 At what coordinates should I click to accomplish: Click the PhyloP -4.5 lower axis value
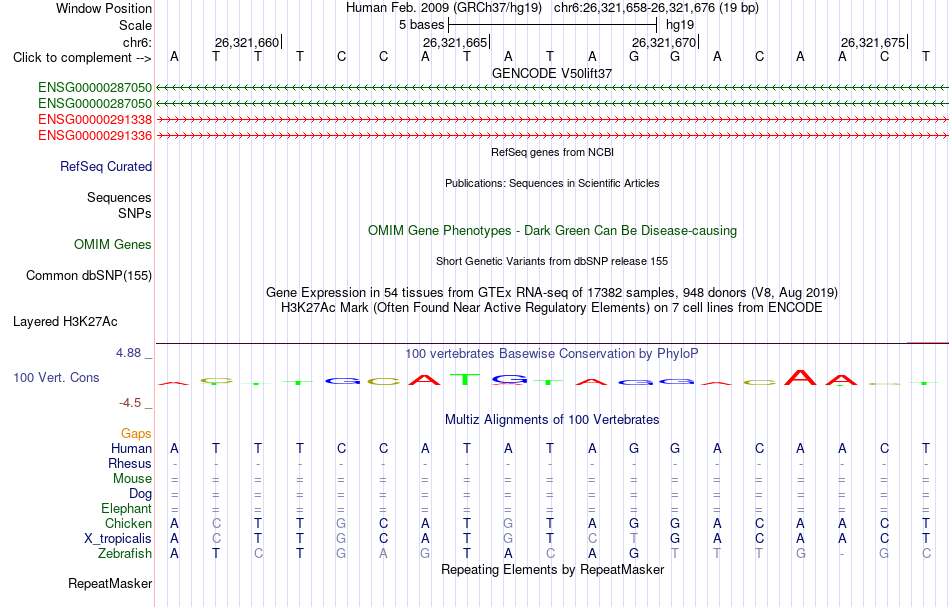tap(130, 403)
